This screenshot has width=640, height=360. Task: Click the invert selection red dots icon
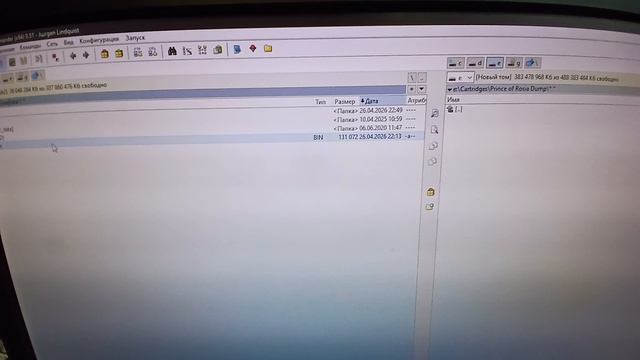pyautogui.click(x=56, y=57)
